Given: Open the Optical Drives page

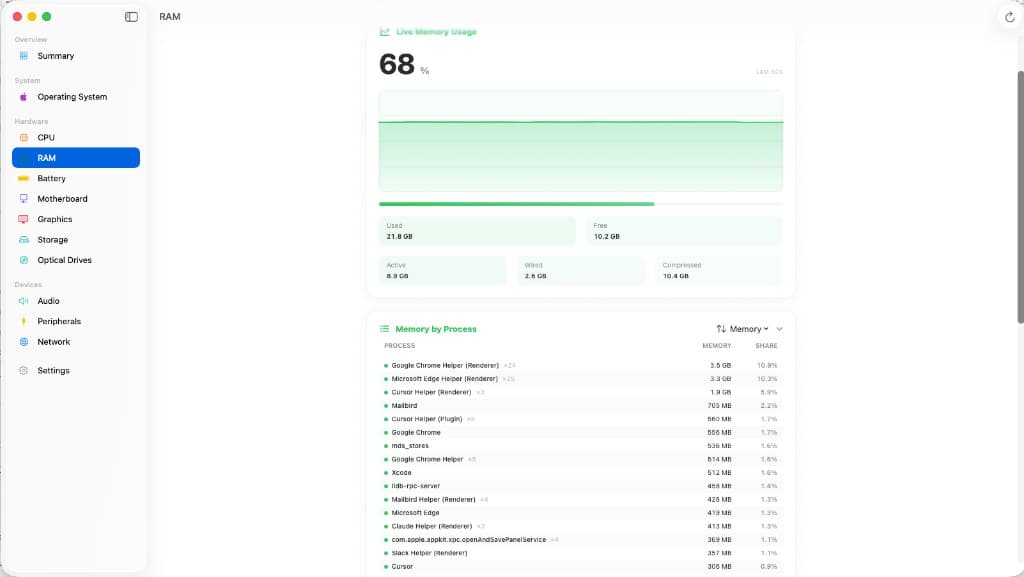Looking at the screenshot, I should click(76, 260).
